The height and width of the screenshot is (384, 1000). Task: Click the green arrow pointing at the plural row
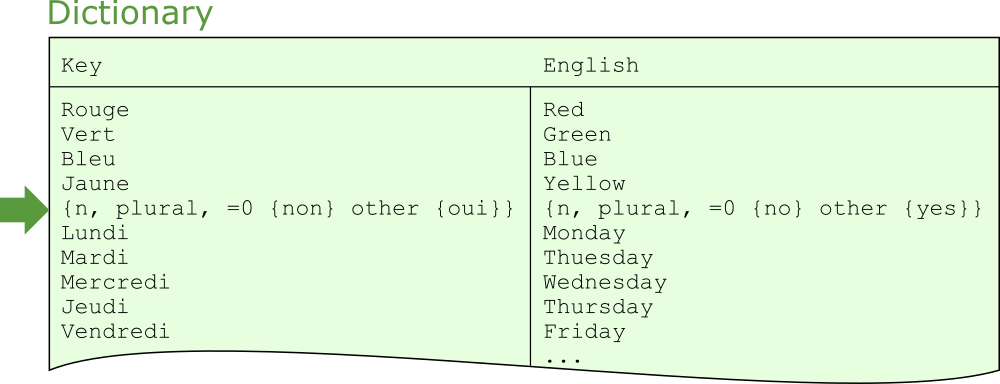click(x=24, y=210)
